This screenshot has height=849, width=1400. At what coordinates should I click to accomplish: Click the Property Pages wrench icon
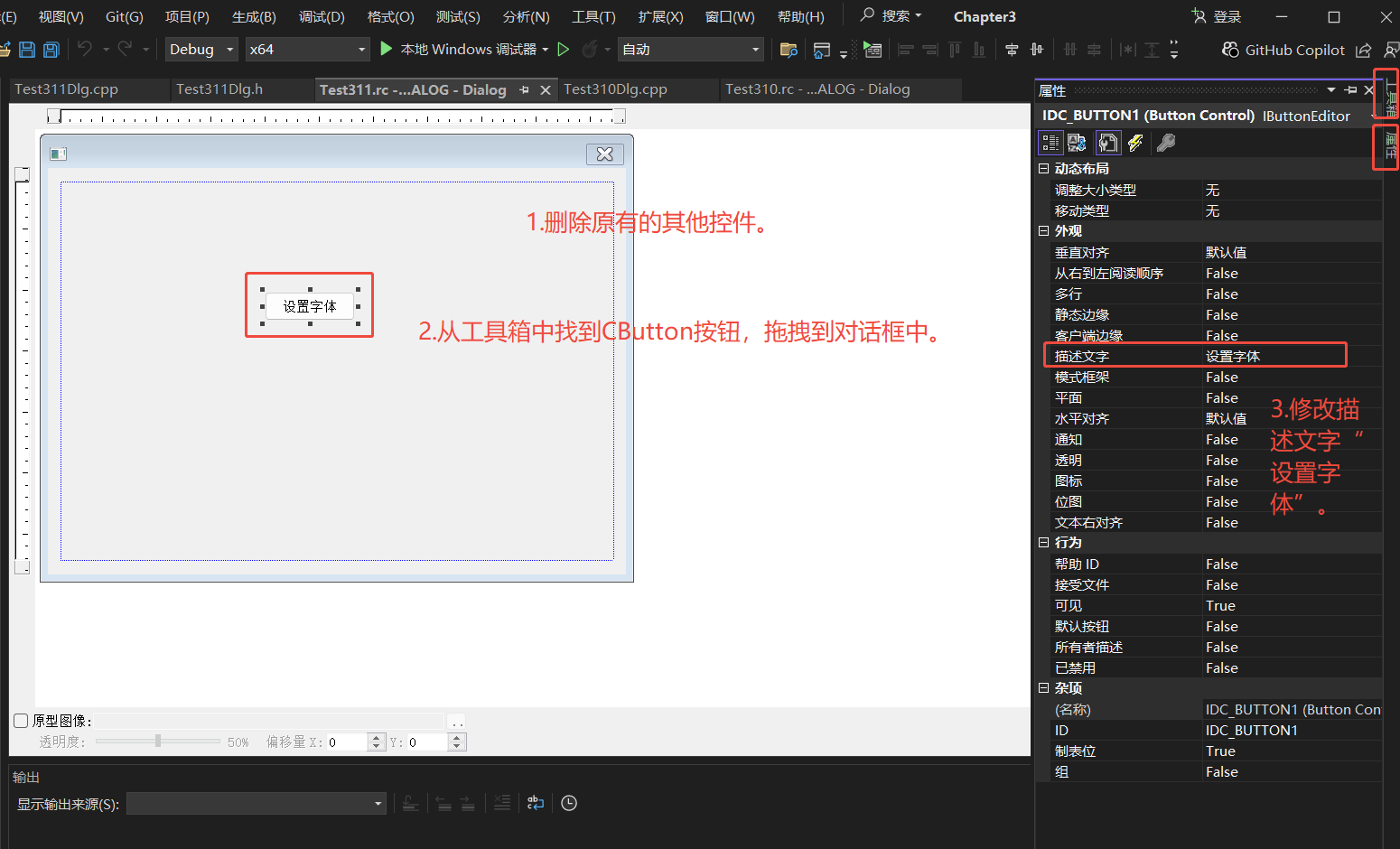pyautogui.click(x=1166, y=142)
